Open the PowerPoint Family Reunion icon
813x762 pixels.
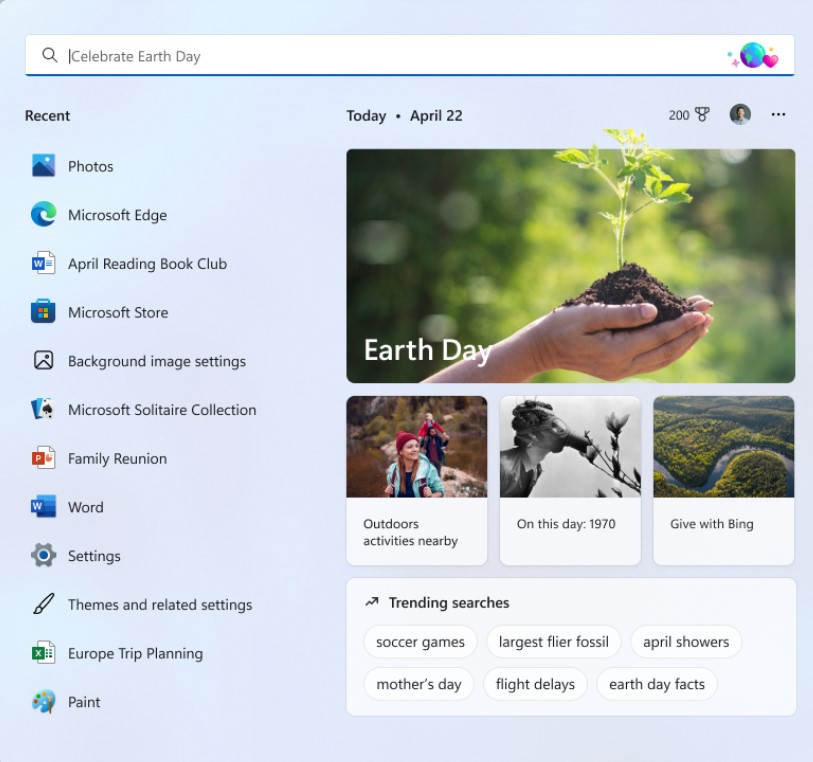pyautogui.click(x=42, y=458)
